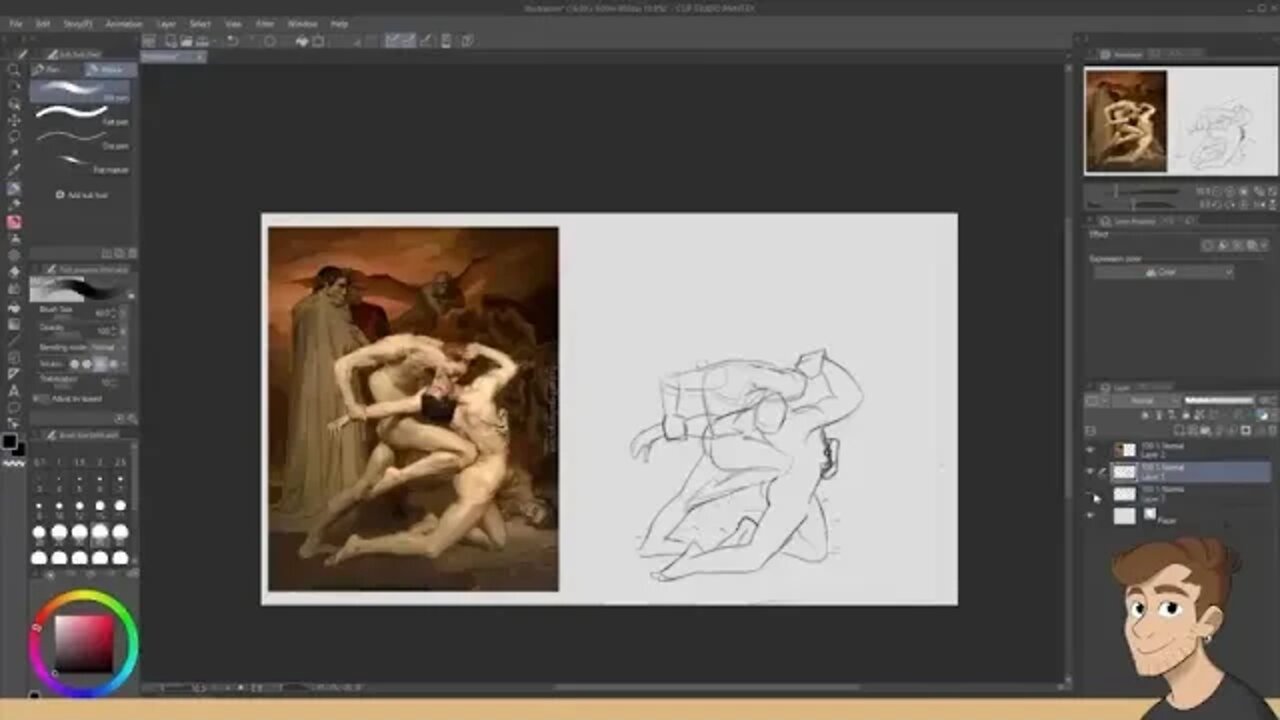Pick a color in the color wheel square

[83, 643]
